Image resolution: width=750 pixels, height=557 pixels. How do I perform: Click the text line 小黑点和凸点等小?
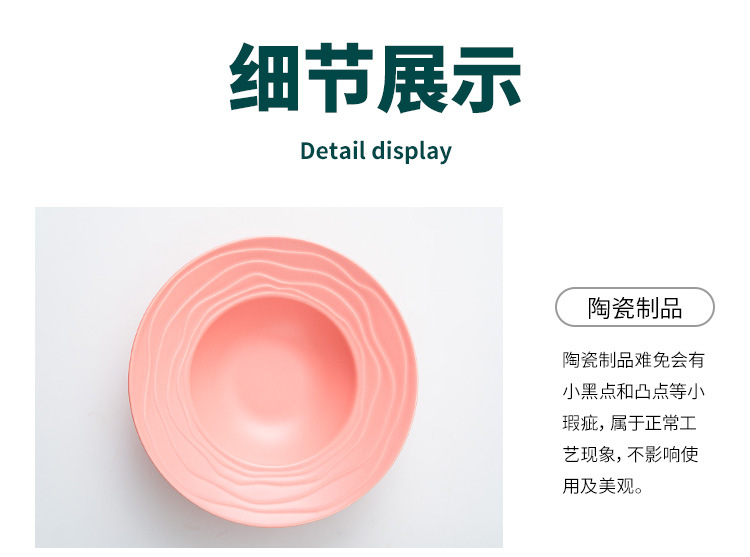[x=633, y=391]
